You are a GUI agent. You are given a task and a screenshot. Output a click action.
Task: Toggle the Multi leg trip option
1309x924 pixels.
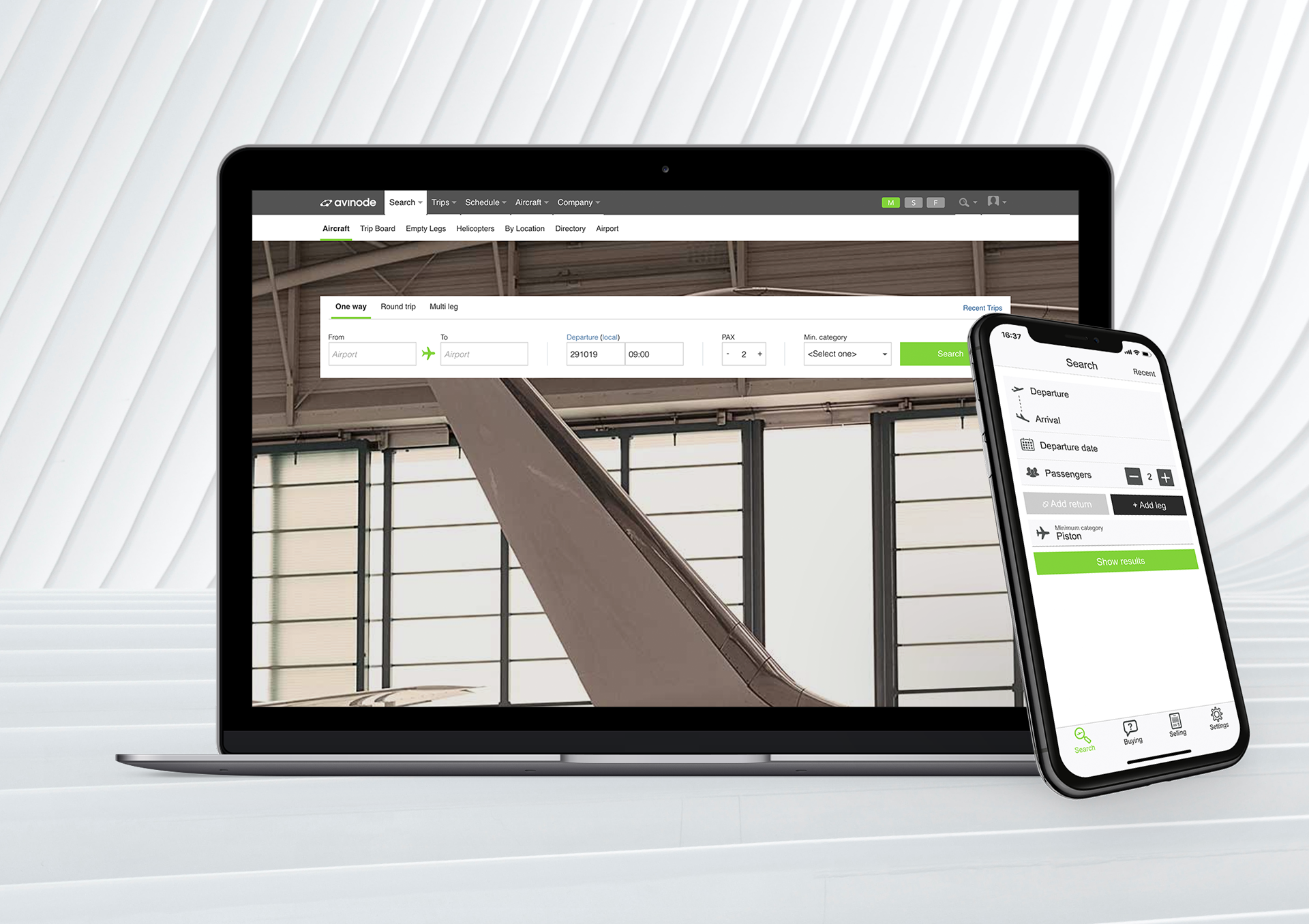point(444,306)
